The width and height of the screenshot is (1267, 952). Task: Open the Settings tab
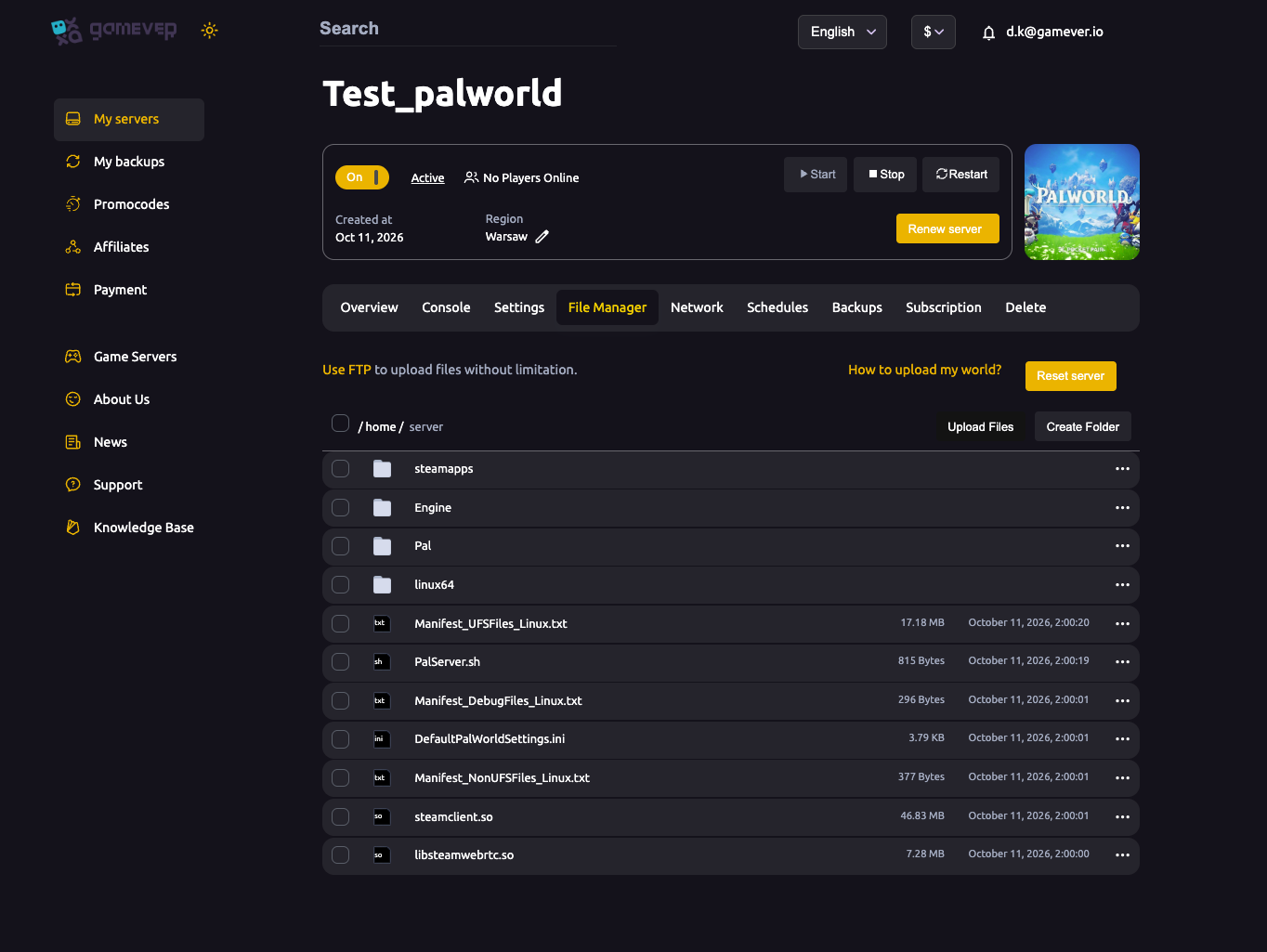click(x=519, y=307)
